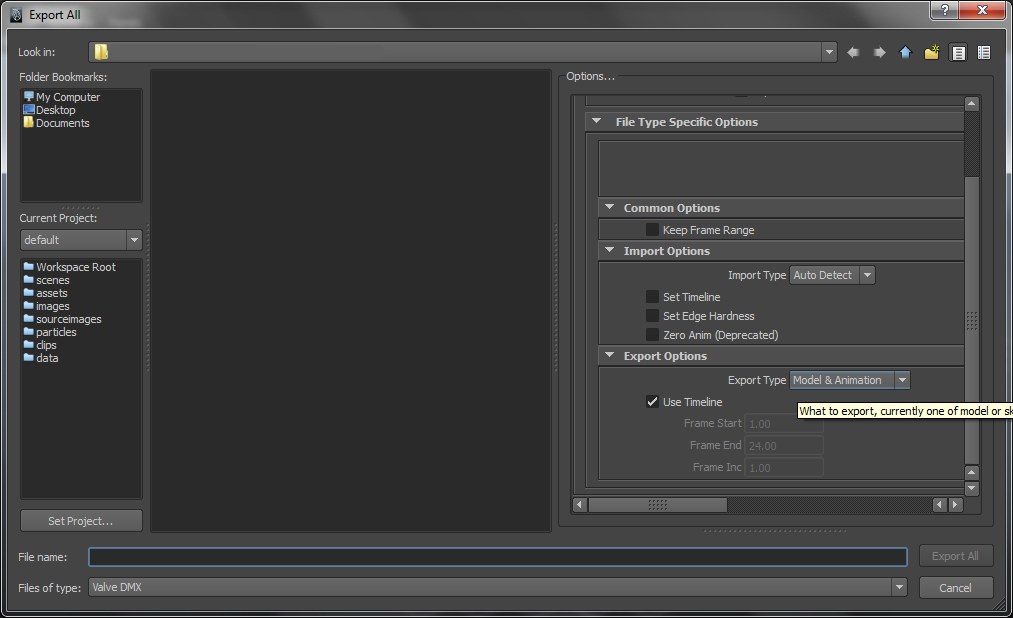
Task: Click options vertical scrollbar up arrow
Action: point(972,103)
